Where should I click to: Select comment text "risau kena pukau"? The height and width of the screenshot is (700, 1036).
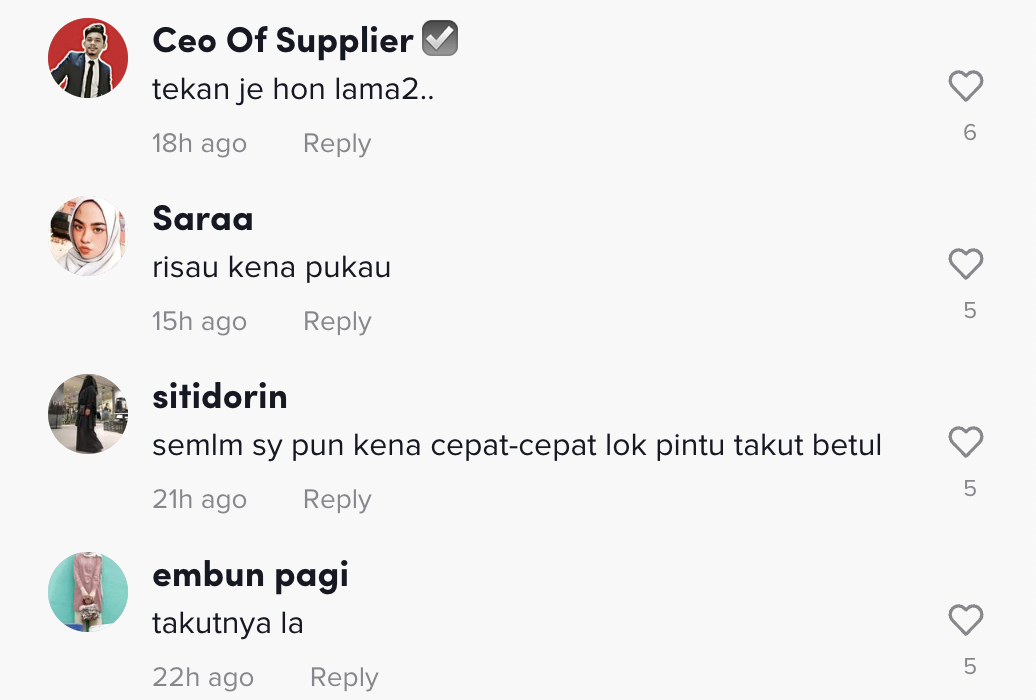coord(271,268)
